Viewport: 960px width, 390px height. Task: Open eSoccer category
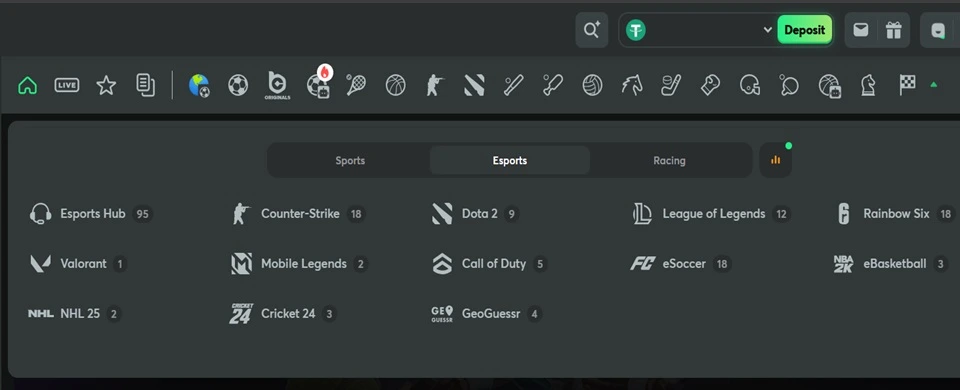(681, 264)
